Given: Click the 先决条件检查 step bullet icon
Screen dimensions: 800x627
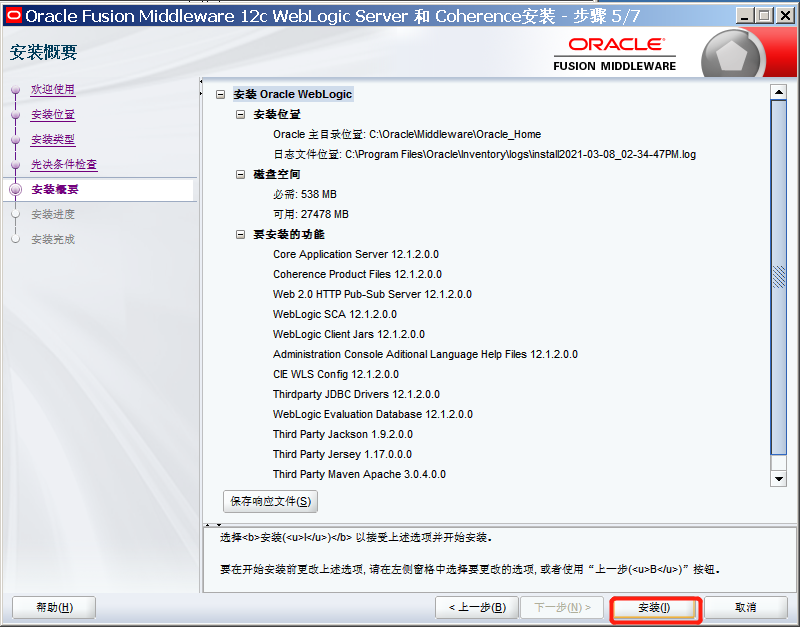Looking at the screenshot, I should pos(16,165).
